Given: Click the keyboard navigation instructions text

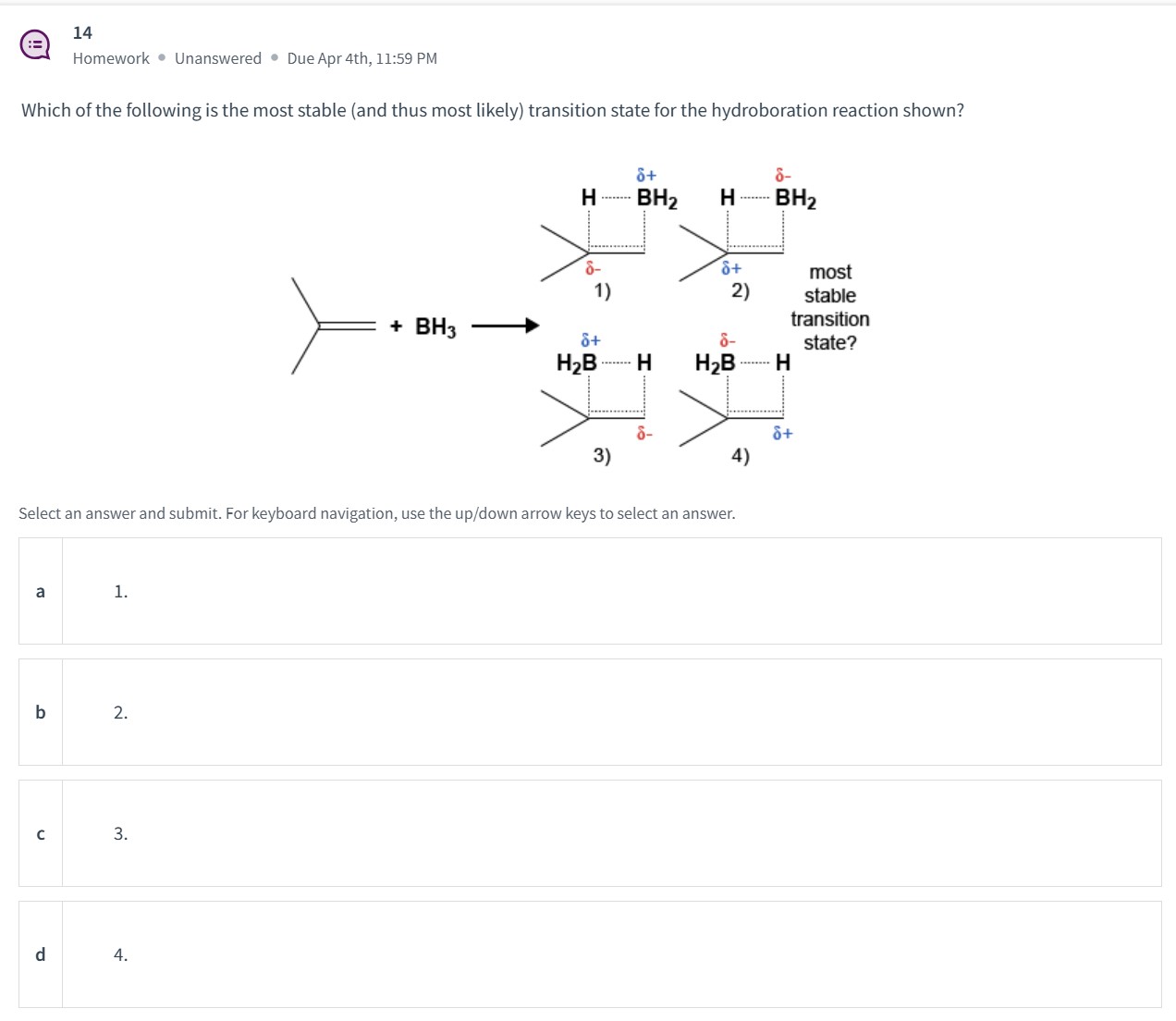Looking at the screenshot, I should [375, 512].
